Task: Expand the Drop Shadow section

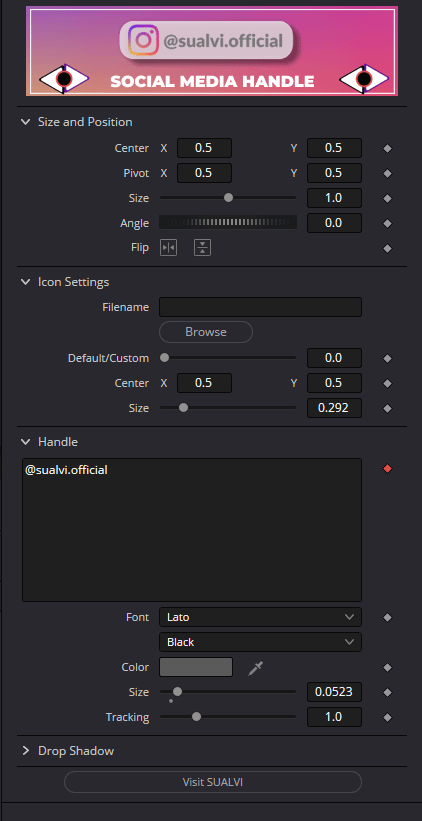Action: pyautogui.click(x=25, y=751)
